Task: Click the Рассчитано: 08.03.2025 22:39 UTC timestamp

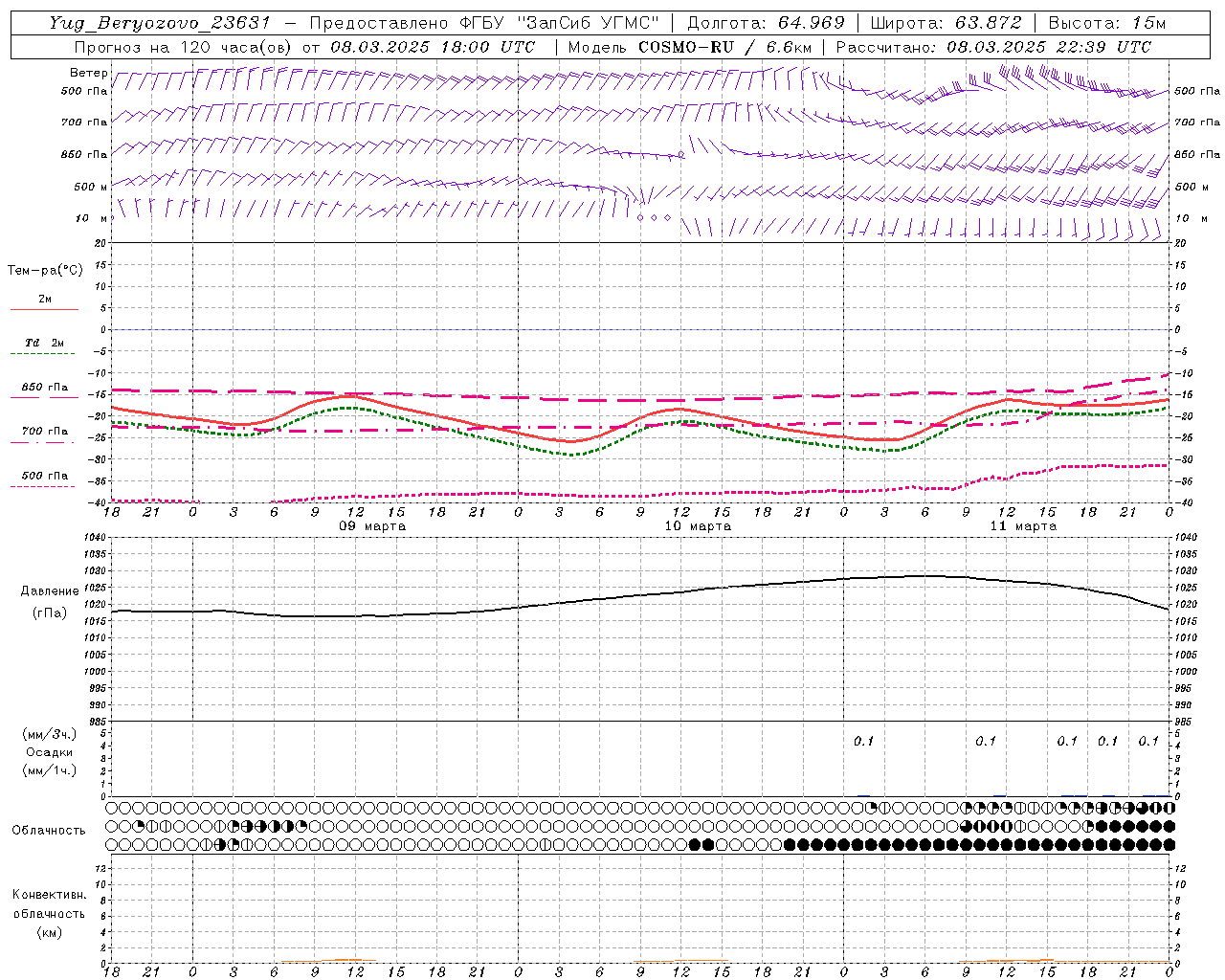Action: click(x=993, y=47)
